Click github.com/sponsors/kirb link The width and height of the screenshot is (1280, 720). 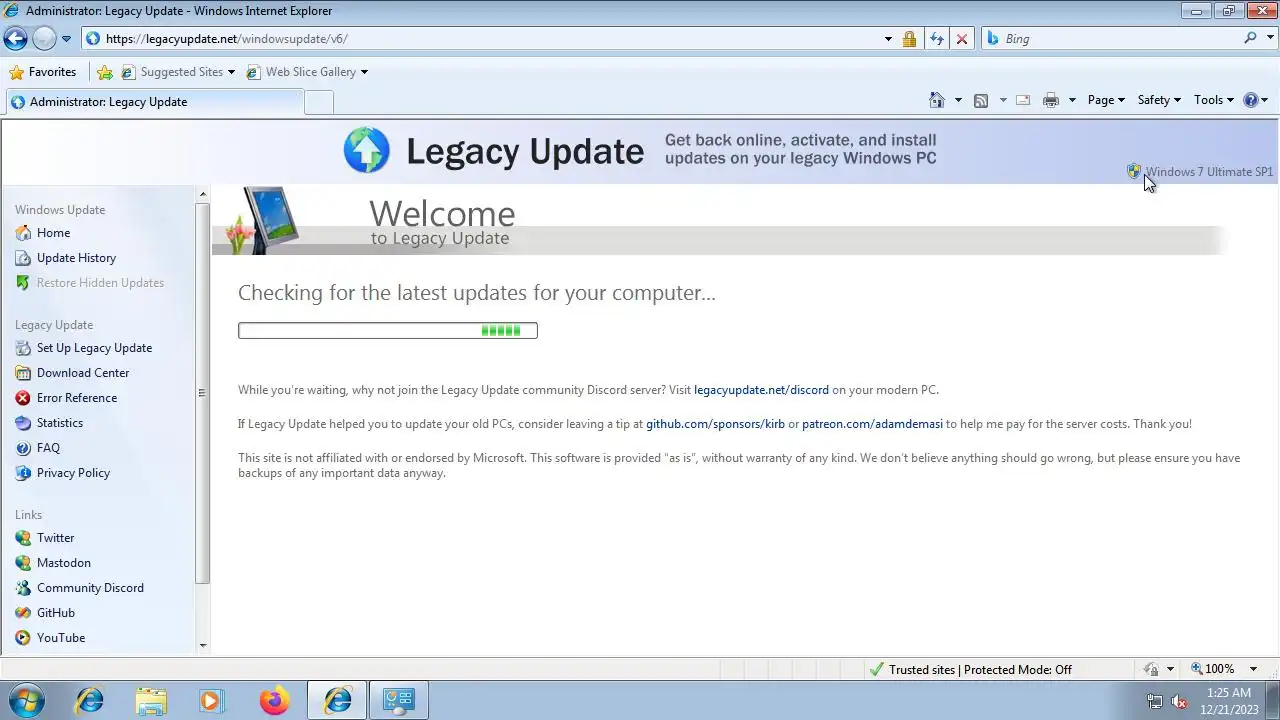(x=715, y=424)
